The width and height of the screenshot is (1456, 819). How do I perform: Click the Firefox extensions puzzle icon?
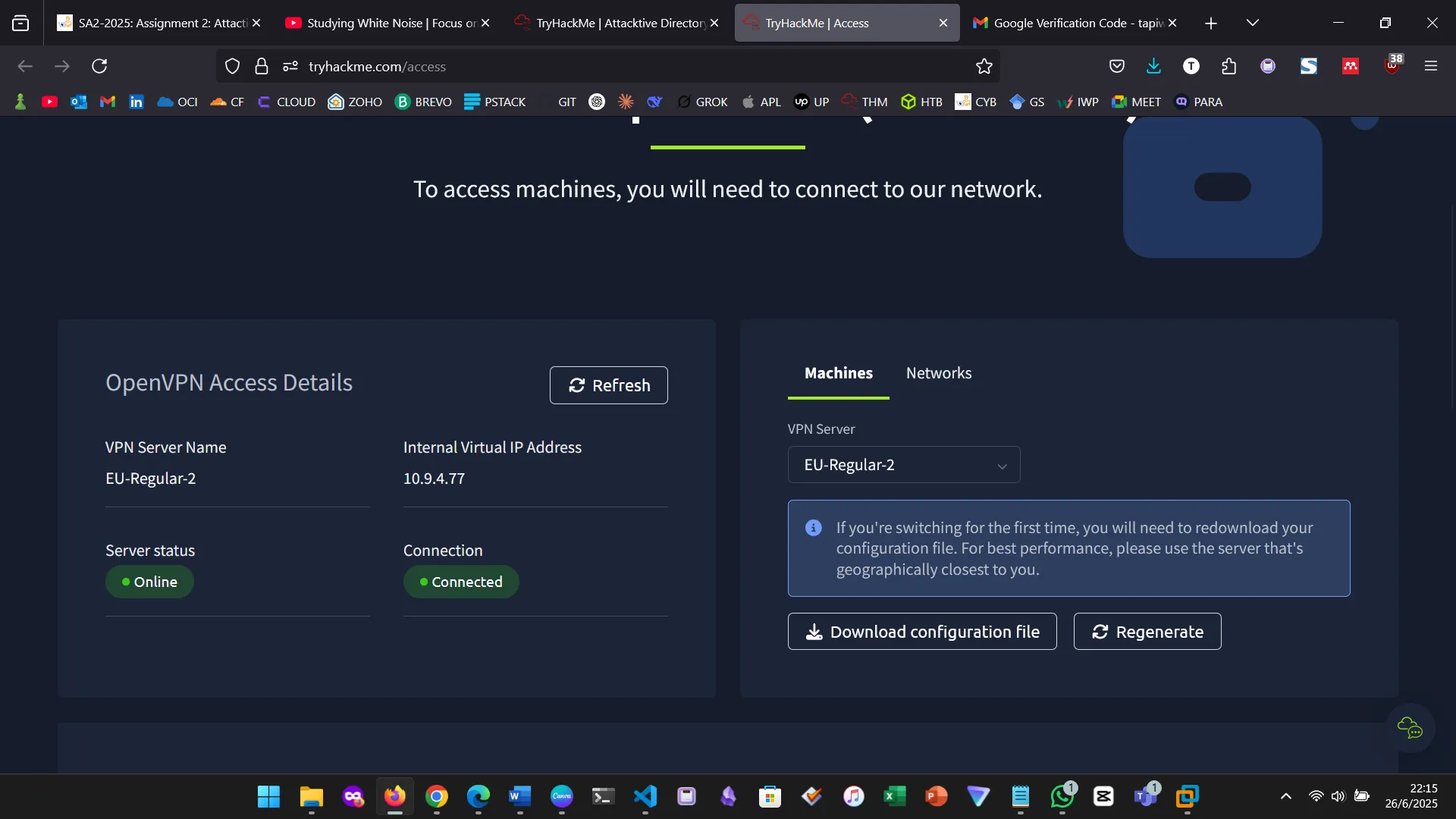click(x=1228, y=66)
